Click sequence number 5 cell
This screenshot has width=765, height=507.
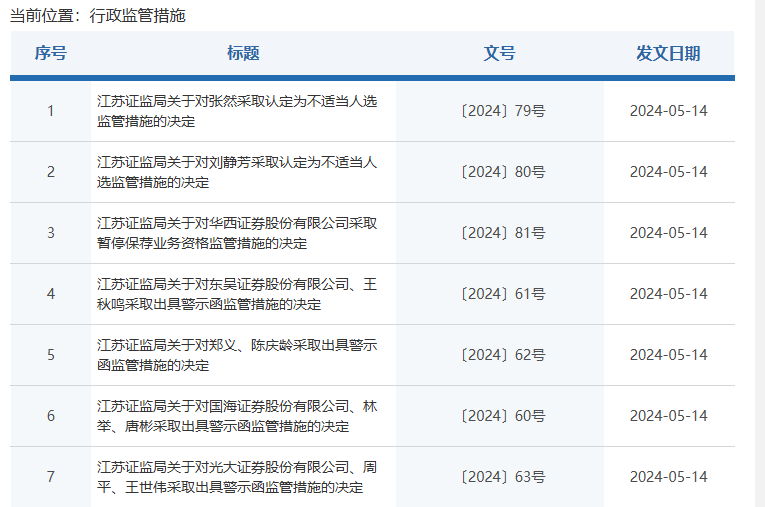[51, 355]
